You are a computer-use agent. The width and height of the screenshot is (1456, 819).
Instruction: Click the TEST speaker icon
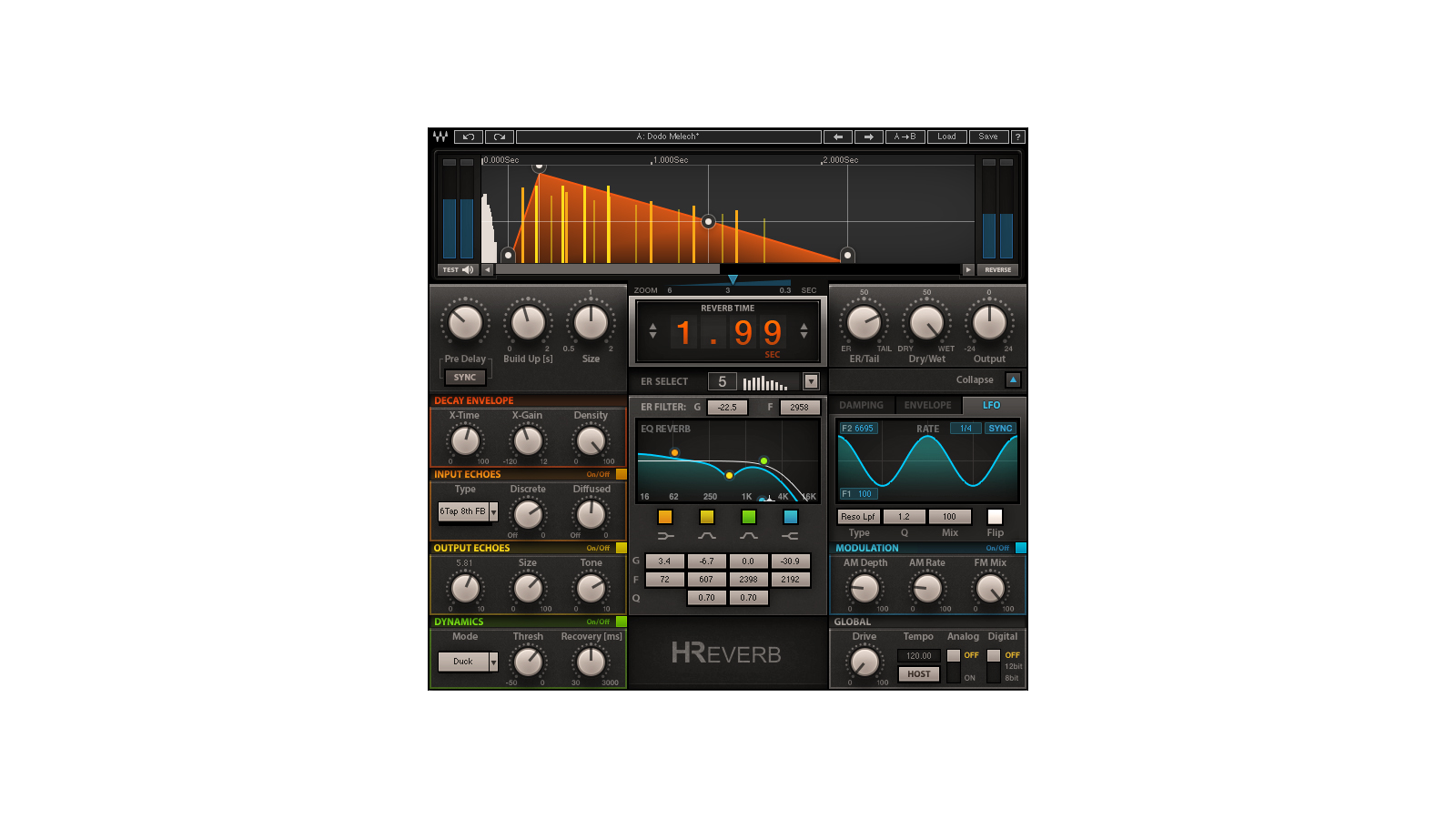coord(466,269)
